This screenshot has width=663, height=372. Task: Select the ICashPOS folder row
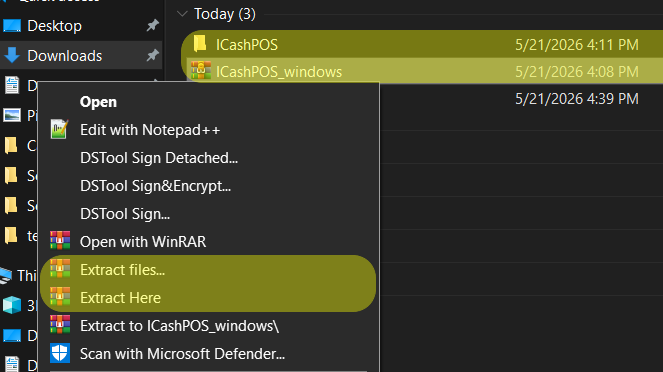(424, 44)
